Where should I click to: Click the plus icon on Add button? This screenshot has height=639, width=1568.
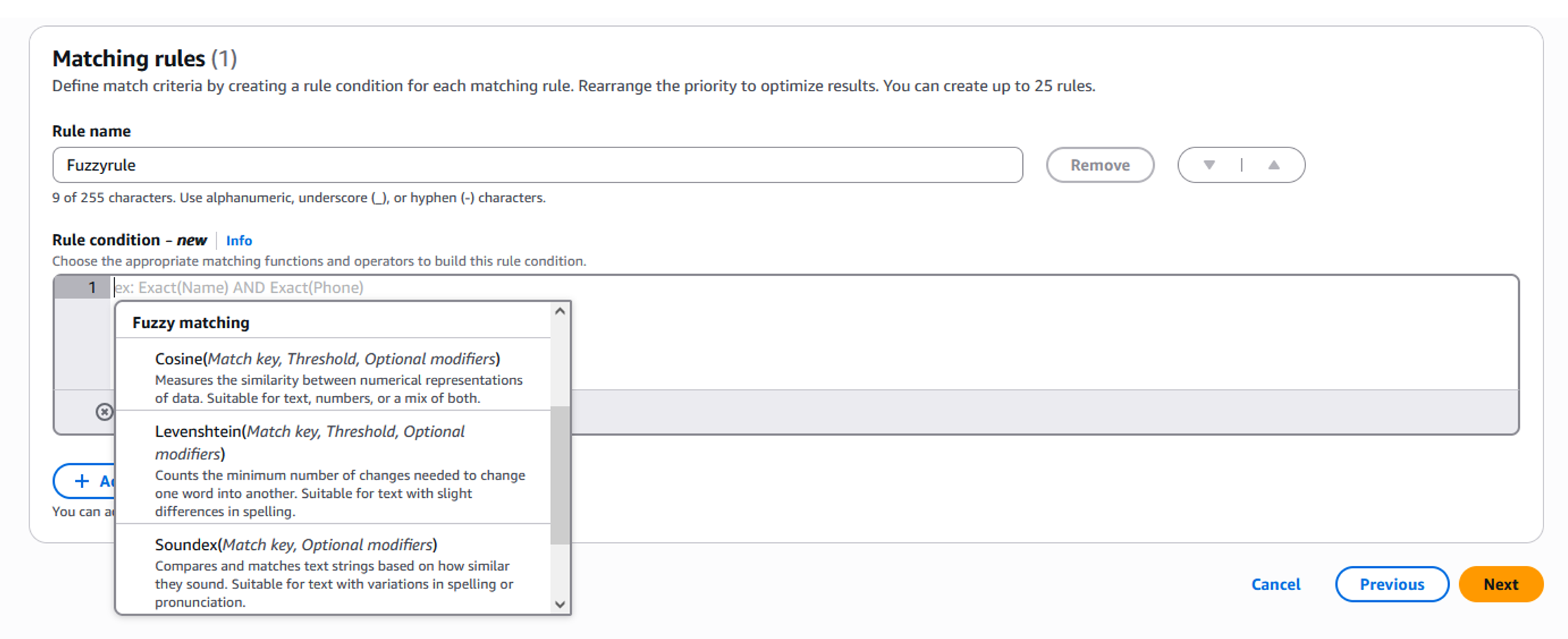click(81, 481)
